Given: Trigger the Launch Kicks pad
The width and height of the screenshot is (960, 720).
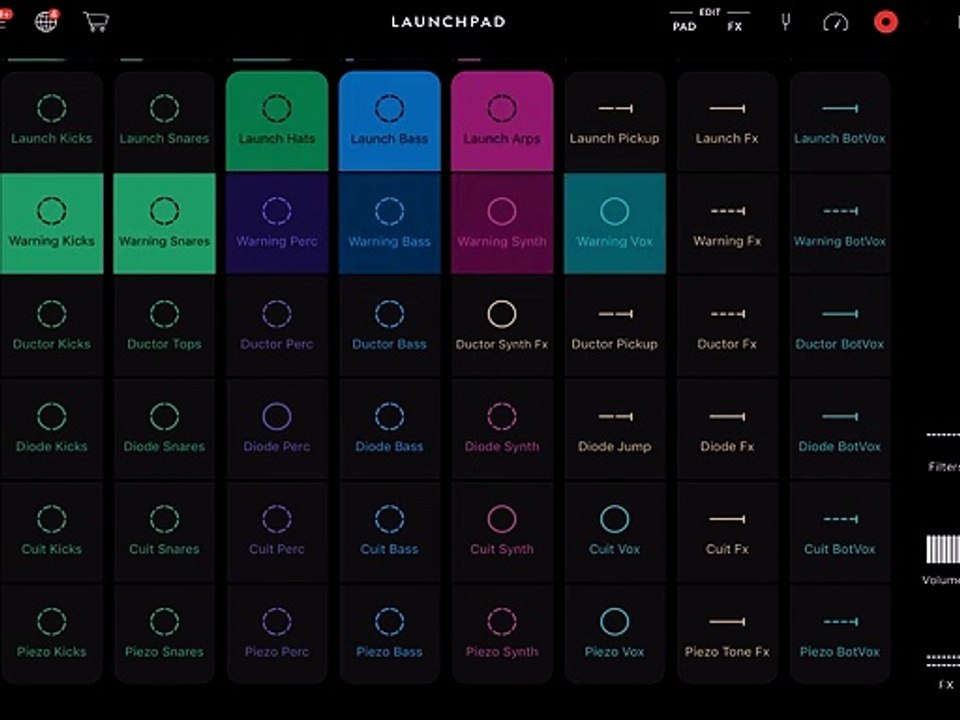Looking at the screenshot, I should (x=51, y=121).
